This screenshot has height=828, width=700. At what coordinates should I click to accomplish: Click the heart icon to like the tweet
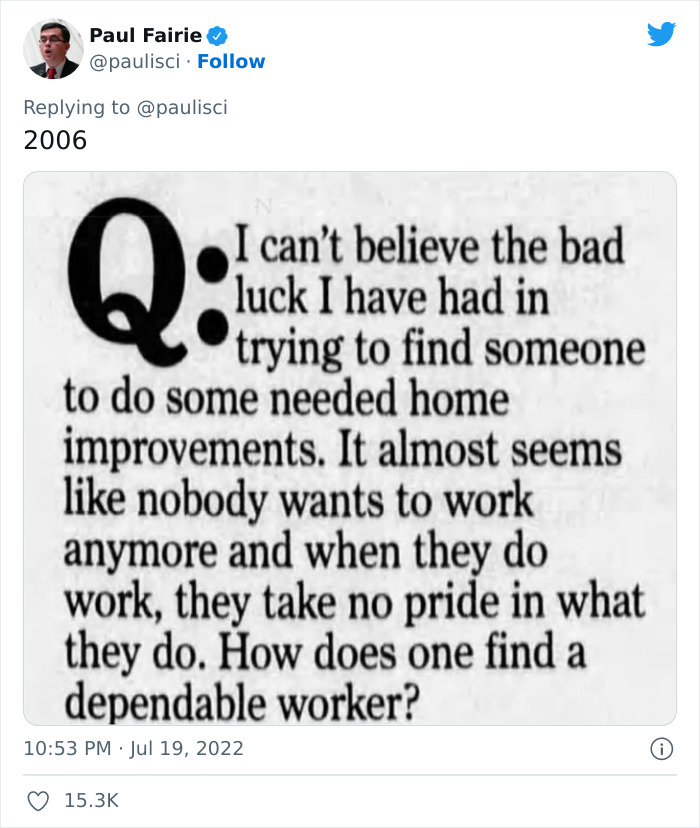tap(40, 799)
